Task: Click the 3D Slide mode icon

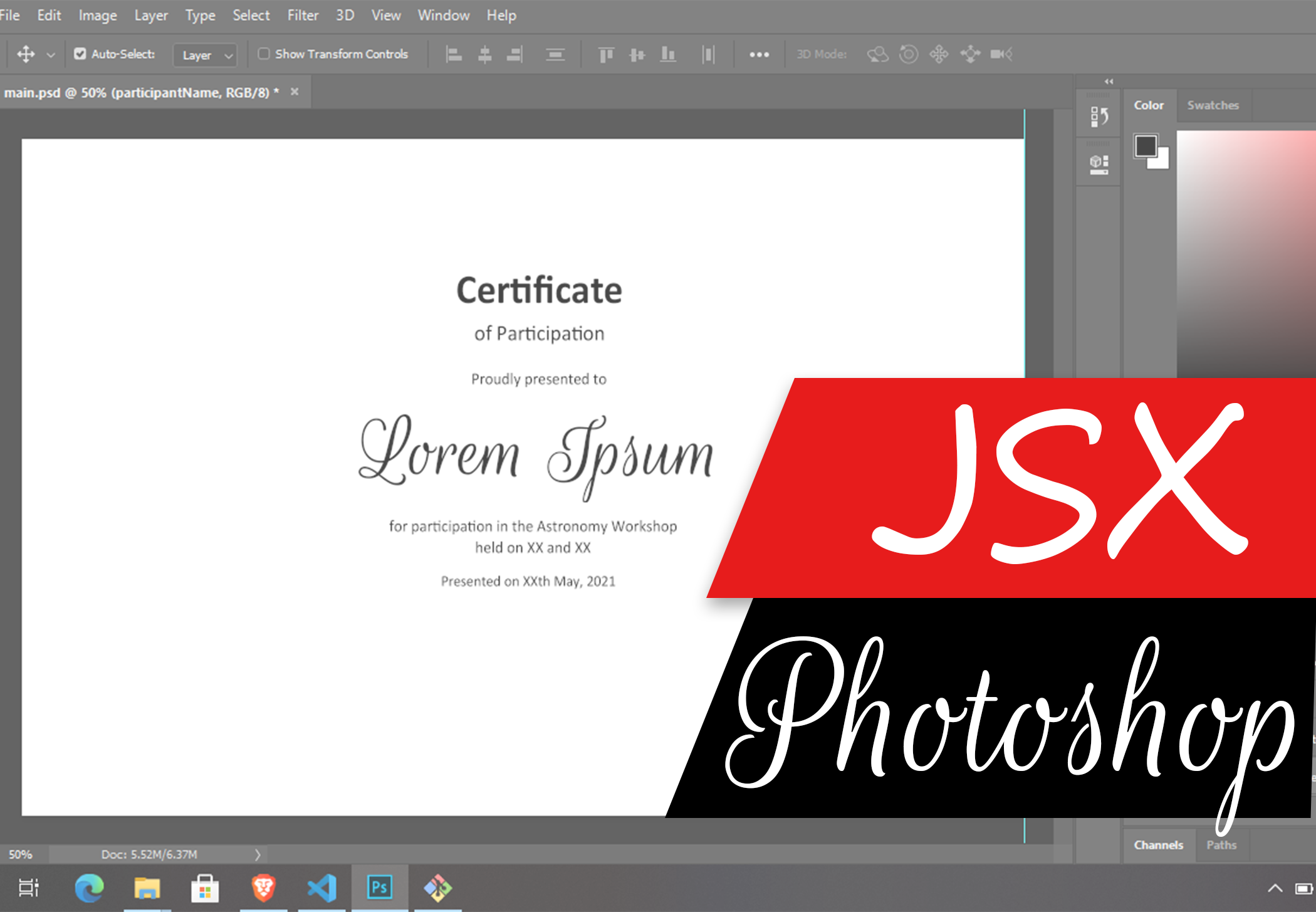Action: (x=970, y=55)
